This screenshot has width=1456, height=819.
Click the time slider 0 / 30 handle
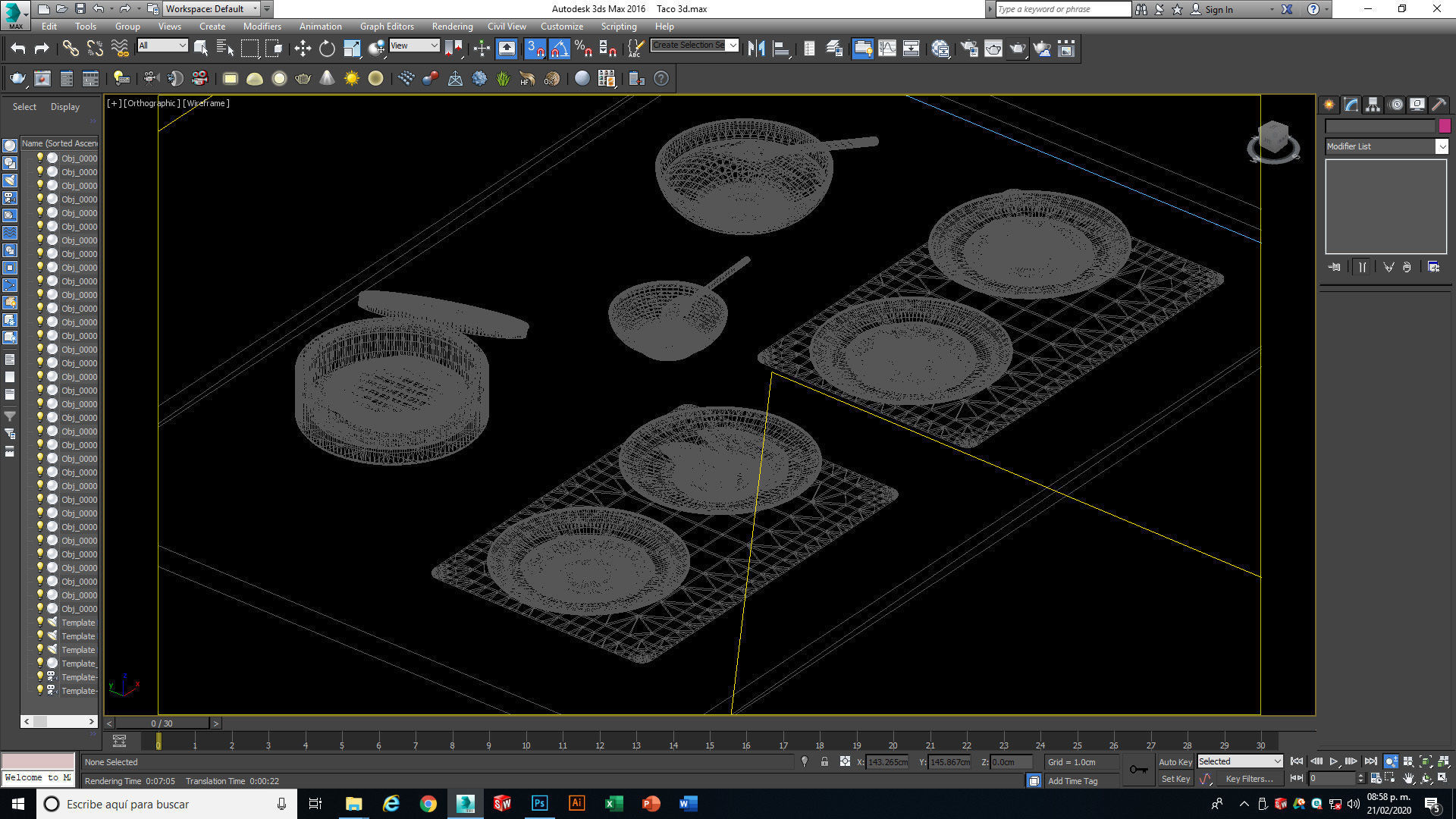[x=162, y=723]
